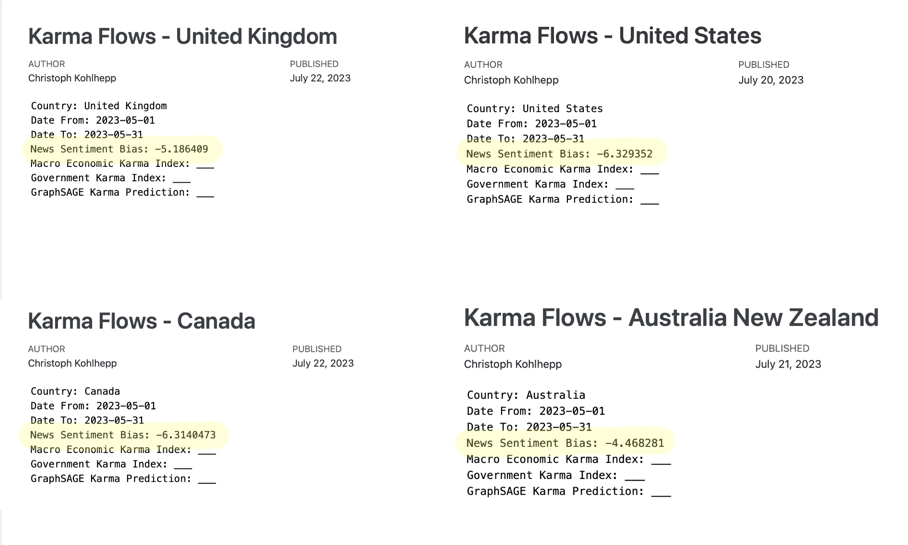This screenshot has height=545, width=908.
Task: Click the published date of the Canada post
Action: coord(323,363)
